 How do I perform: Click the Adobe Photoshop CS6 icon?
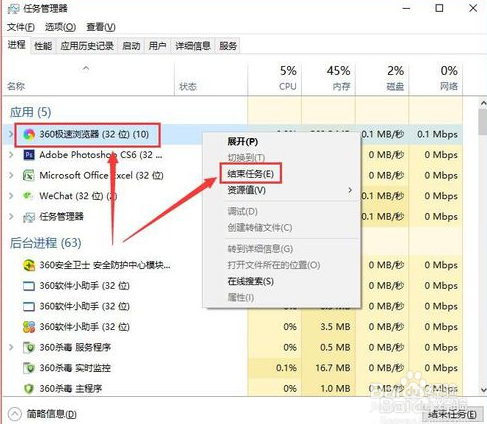point(29,155)
